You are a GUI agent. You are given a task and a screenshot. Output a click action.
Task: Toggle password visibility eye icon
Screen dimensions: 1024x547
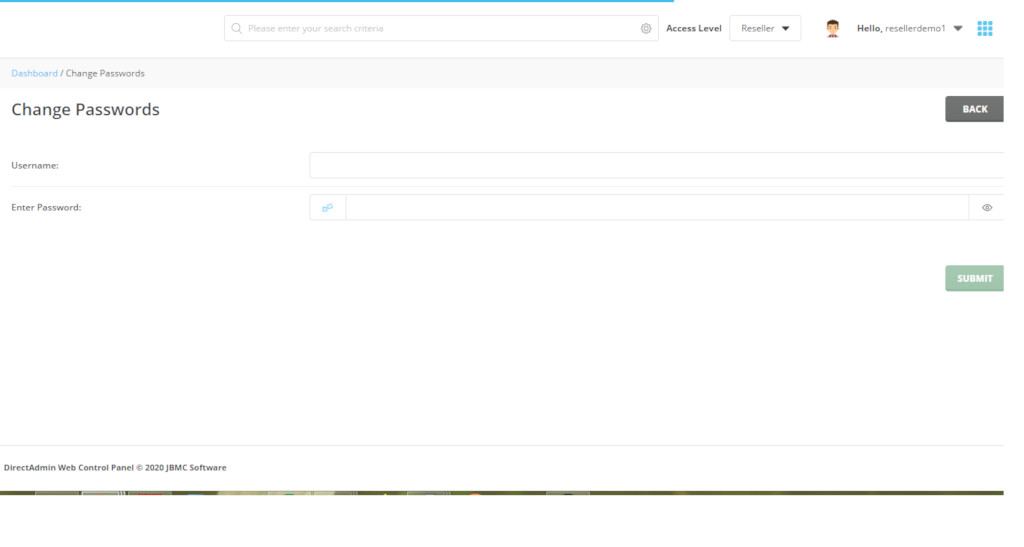coord(986,208)
